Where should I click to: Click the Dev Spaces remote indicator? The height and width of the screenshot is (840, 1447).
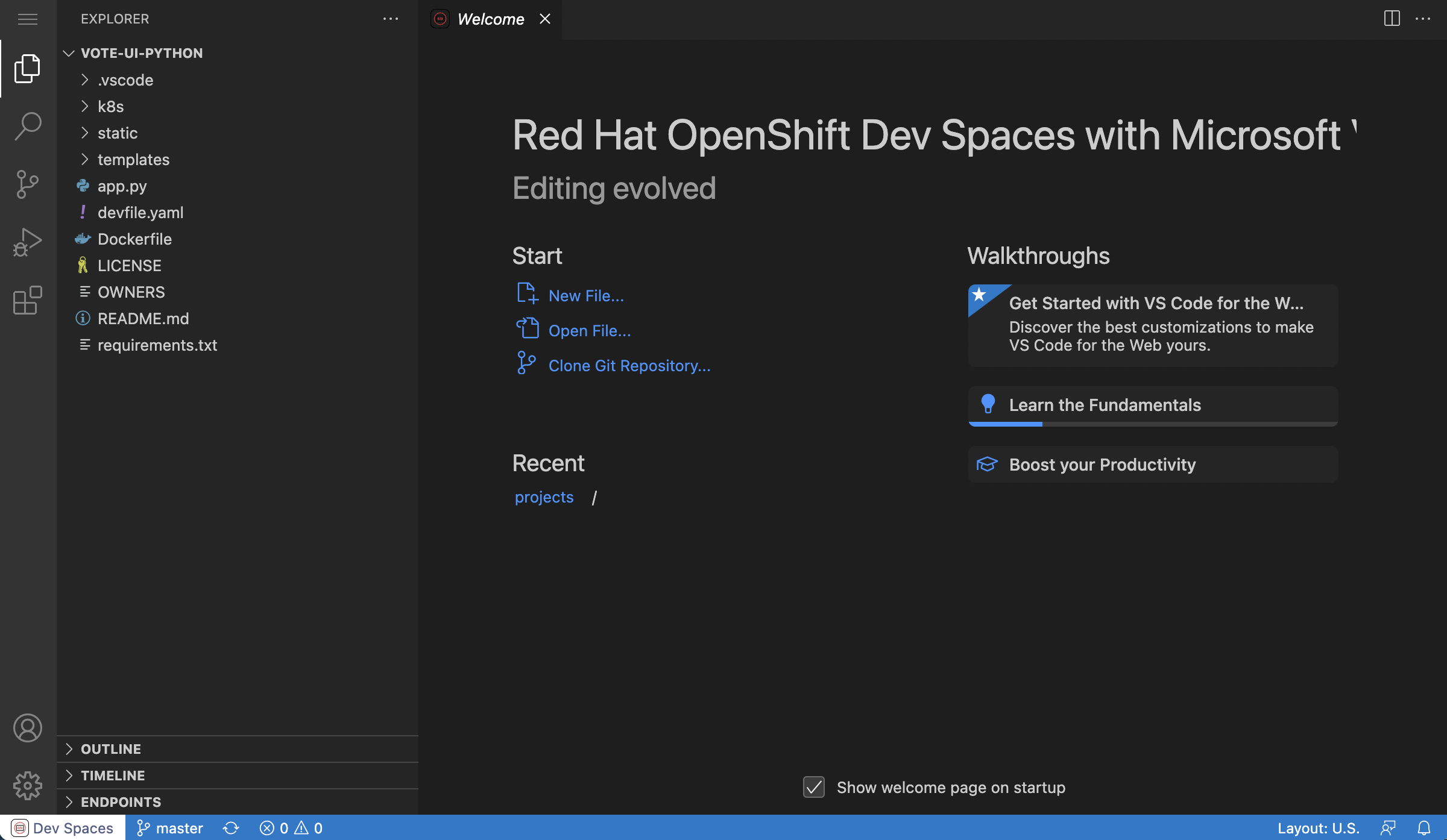click(63, 828)
